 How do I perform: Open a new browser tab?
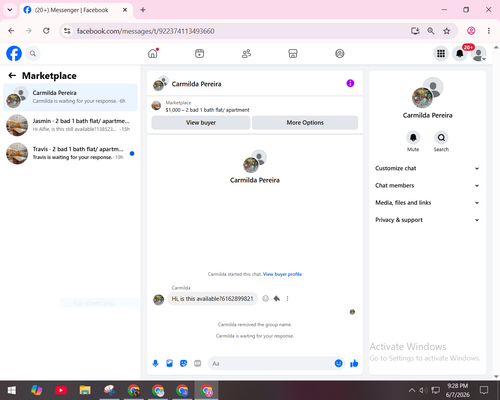click(143, 10)
